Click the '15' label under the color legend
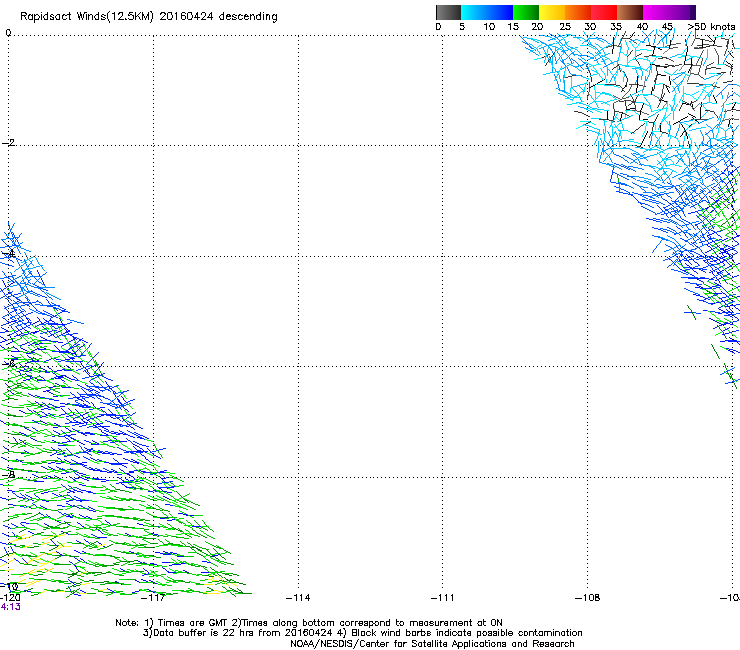This screenshot has height=650, width=740. 513,27
